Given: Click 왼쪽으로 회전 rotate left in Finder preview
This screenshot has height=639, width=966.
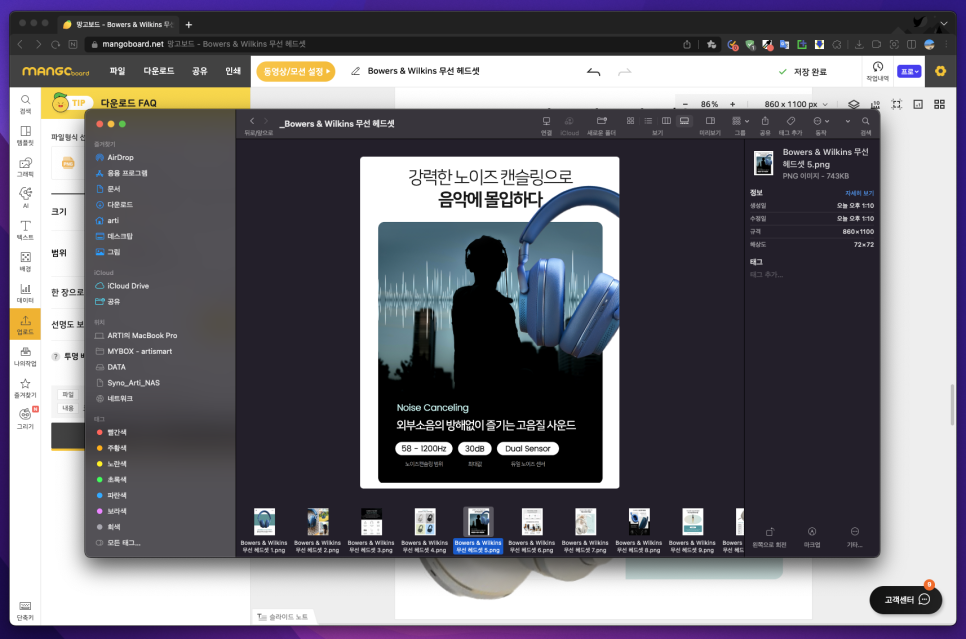Looking at the screenshot, I should pos(769,536).
